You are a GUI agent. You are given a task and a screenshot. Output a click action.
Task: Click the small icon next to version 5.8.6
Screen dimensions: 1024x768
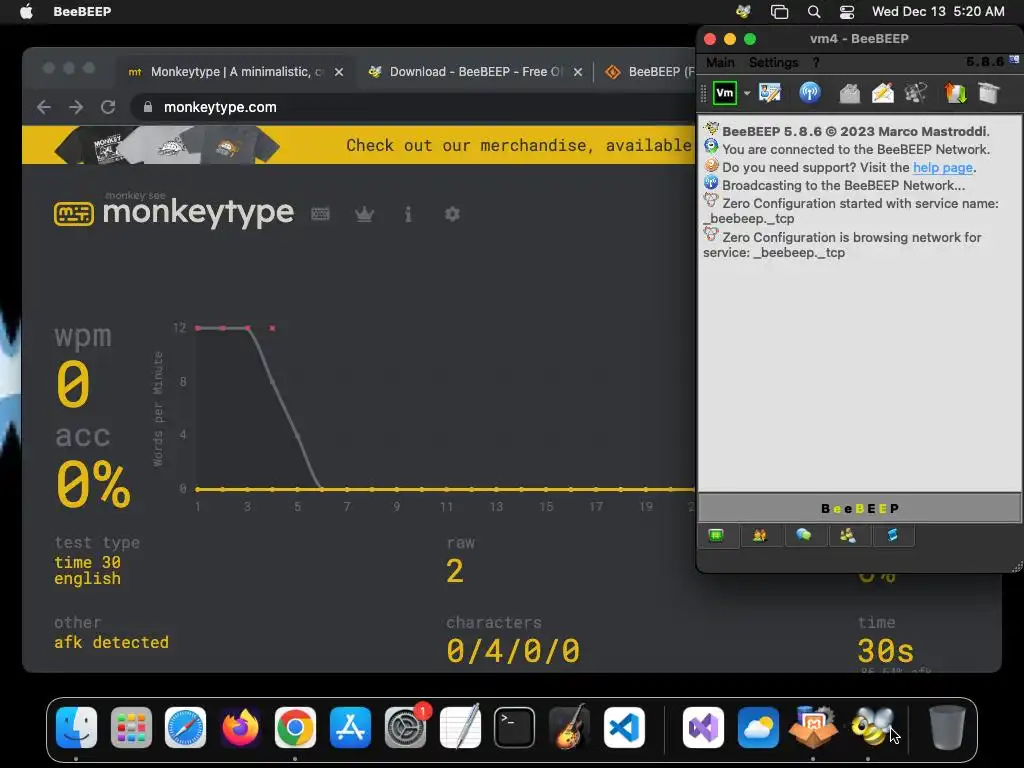pos(1014,59)
